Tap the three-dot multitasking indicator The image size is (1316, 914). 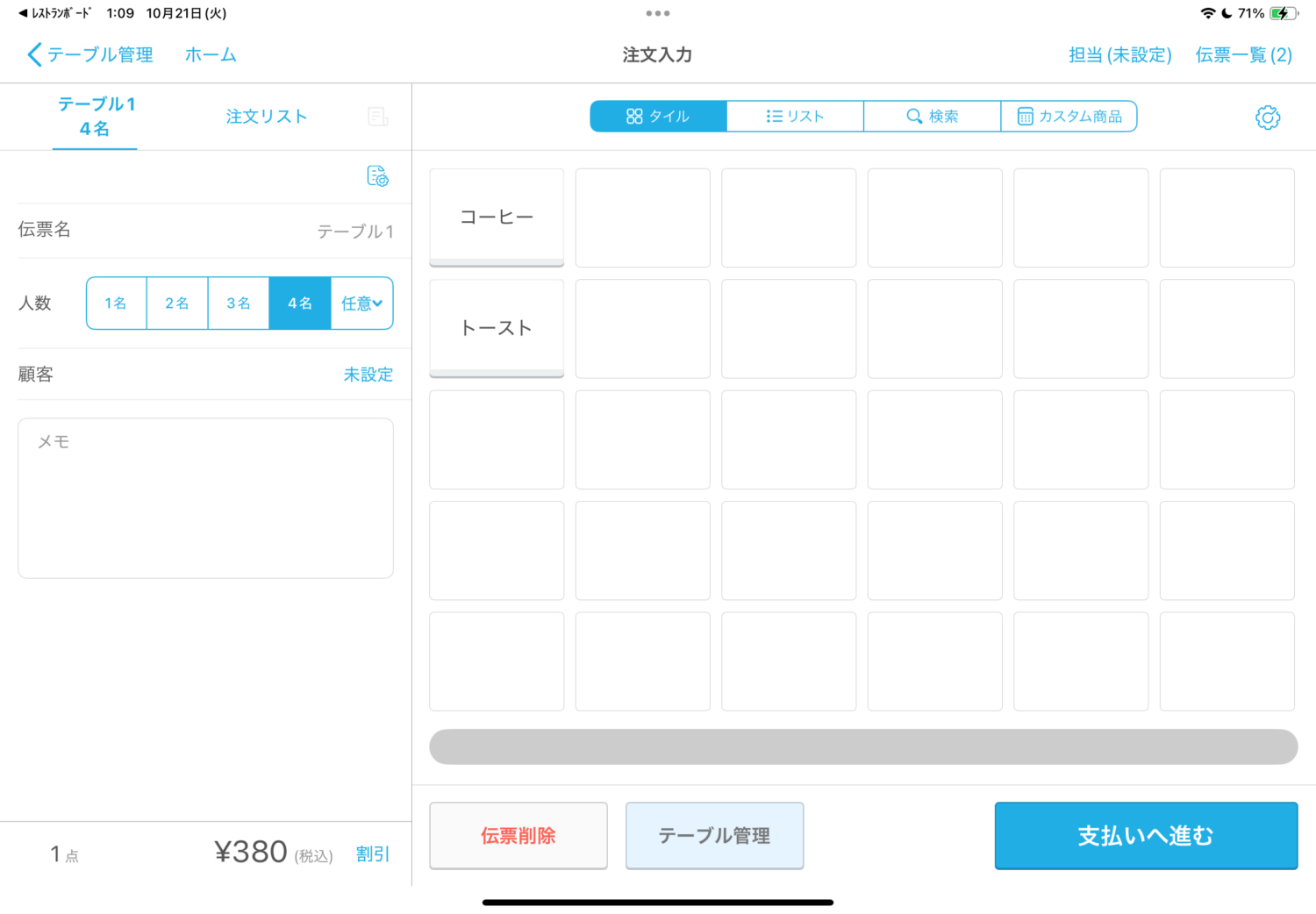click(x=657, y=13)
